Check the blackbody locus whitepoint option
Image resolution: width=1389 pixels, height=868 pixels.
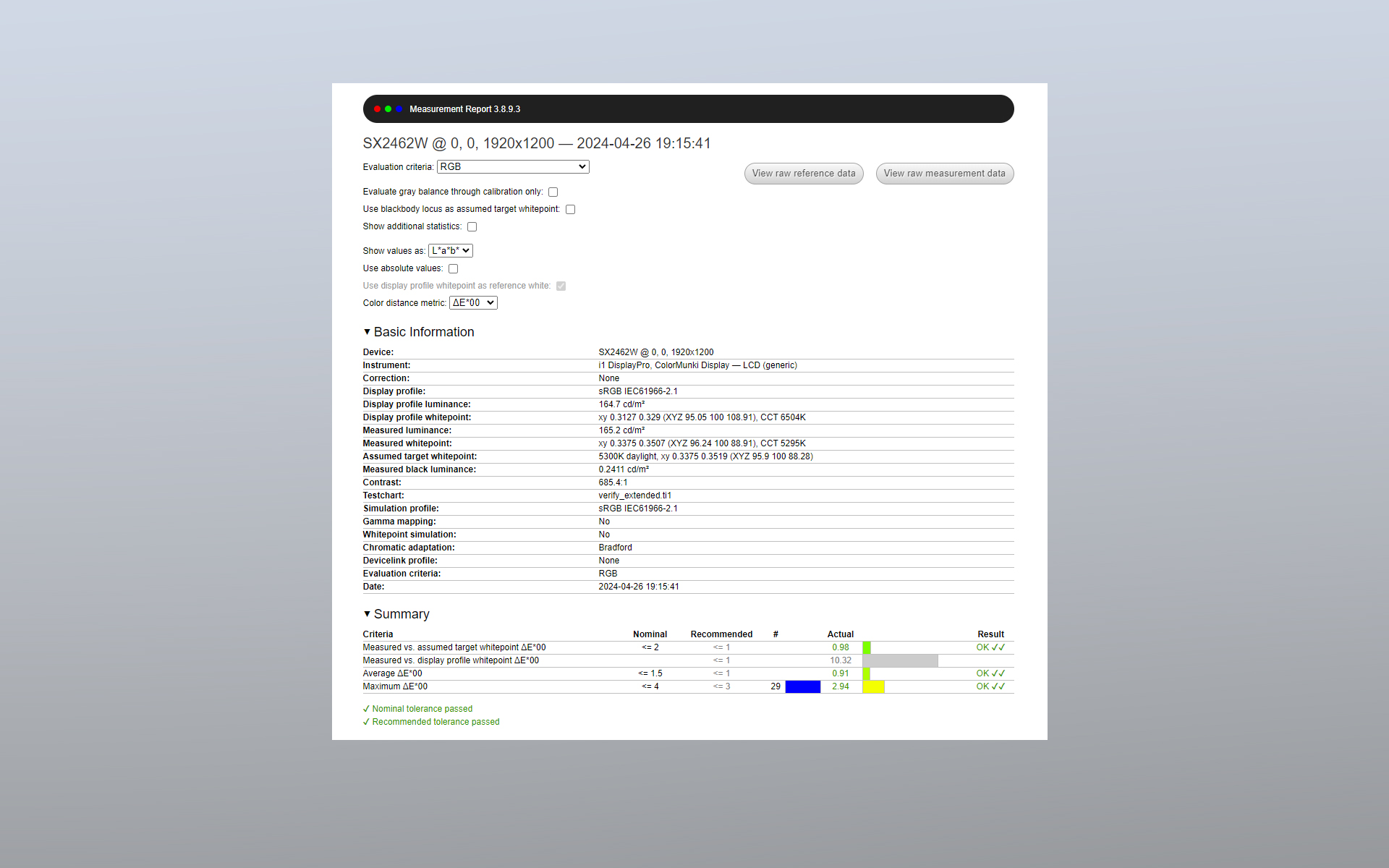pyautogui.click(x=570, y=210)
